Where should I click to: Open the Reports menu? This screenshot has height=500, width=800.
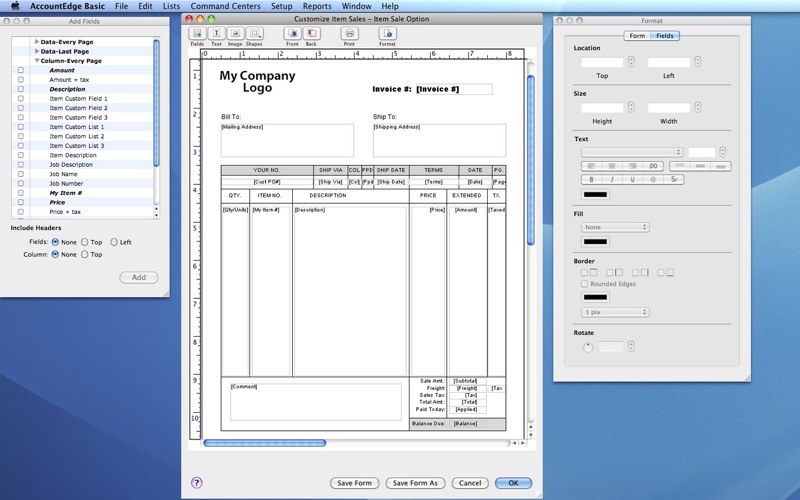coord(317,6)
